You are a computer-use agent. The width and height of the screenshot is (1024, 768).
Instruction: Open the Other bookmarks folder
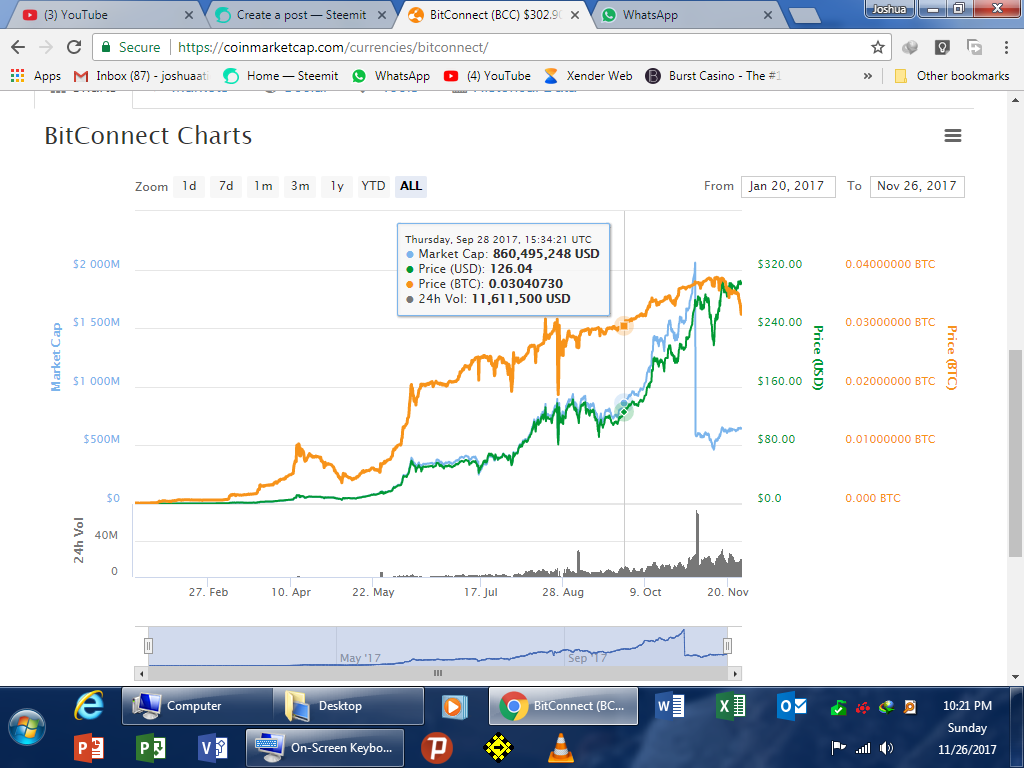point(952,76)
